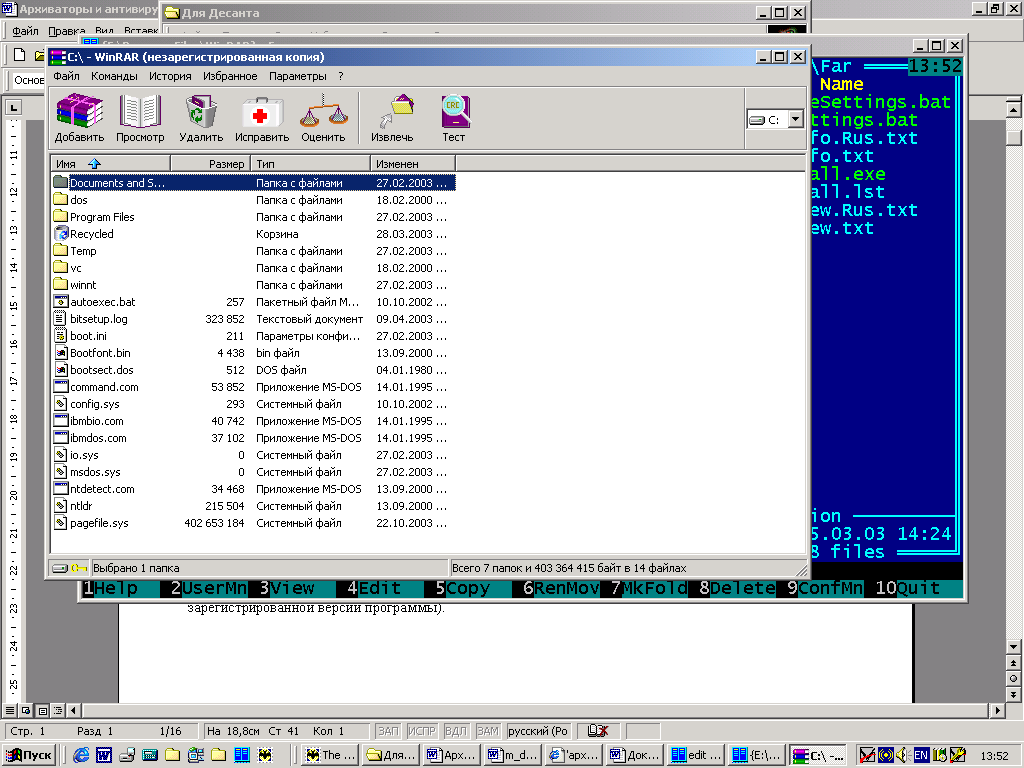
Task: Sort by the Имя column header
Action: [x=110, y=164]
